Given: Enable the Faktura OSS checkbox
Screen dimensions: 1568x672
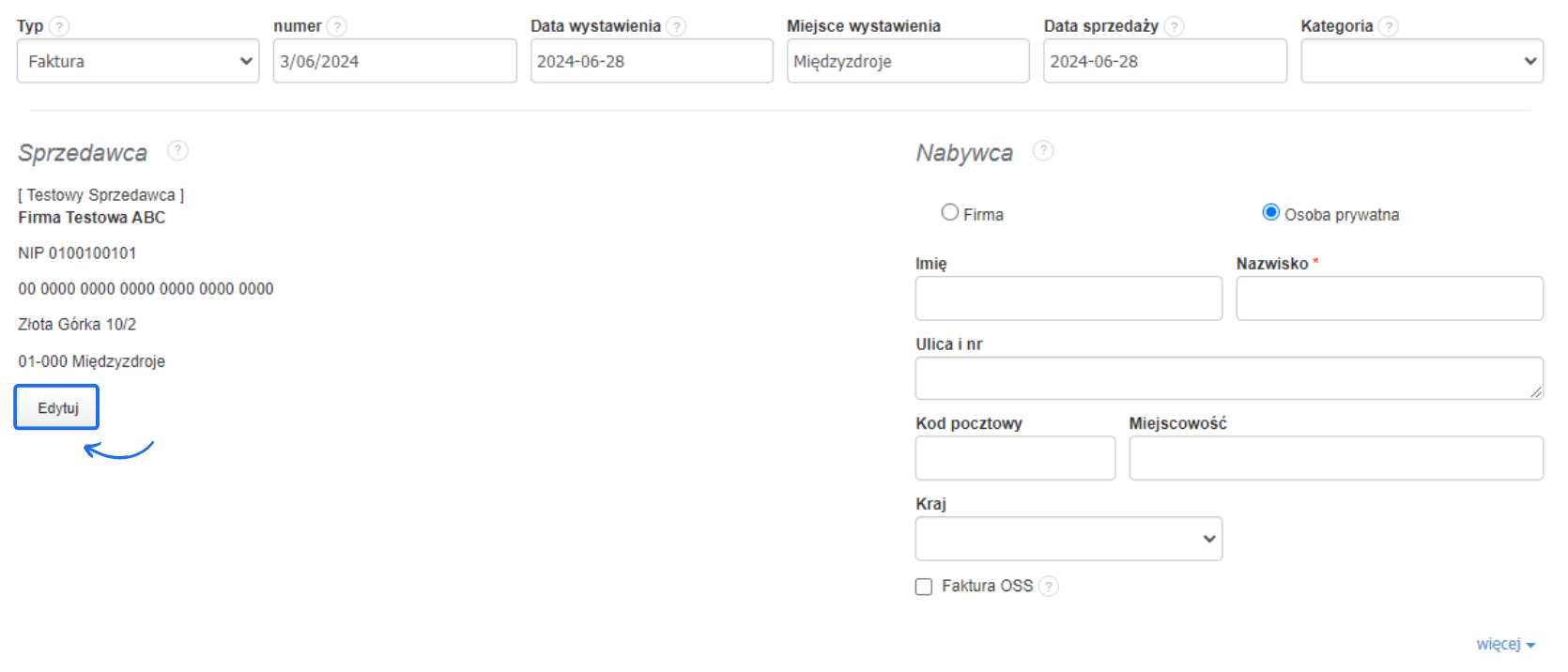Looking at the screenshot, I should 924,587.
